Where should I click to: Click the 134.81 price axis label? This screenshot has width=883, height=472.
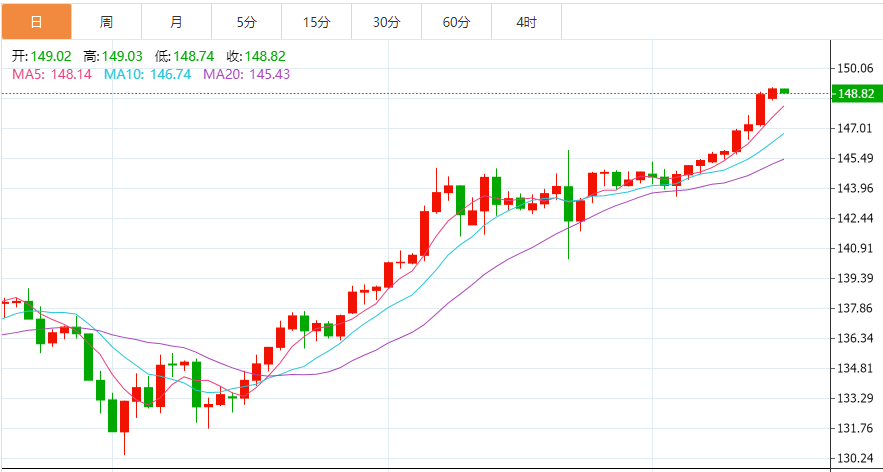point(857,368)
